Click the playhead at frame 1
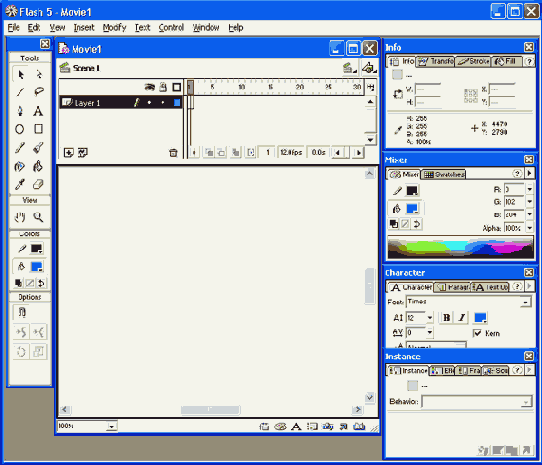 190,87
